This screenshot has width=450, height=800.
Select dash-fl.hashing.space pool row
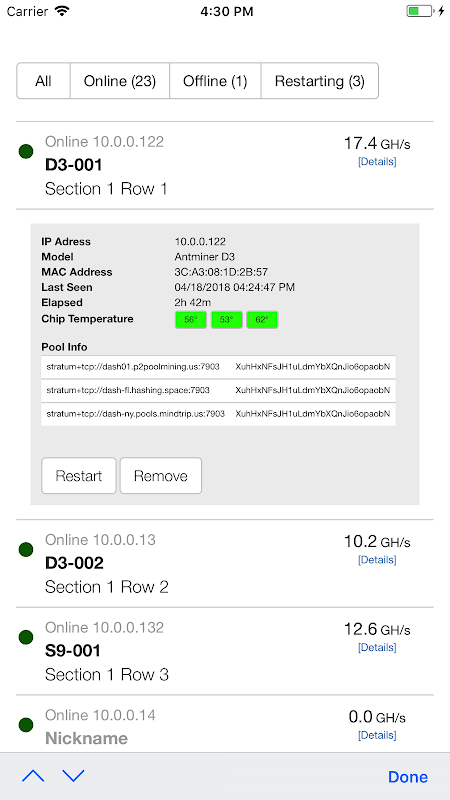pos(218,390)
